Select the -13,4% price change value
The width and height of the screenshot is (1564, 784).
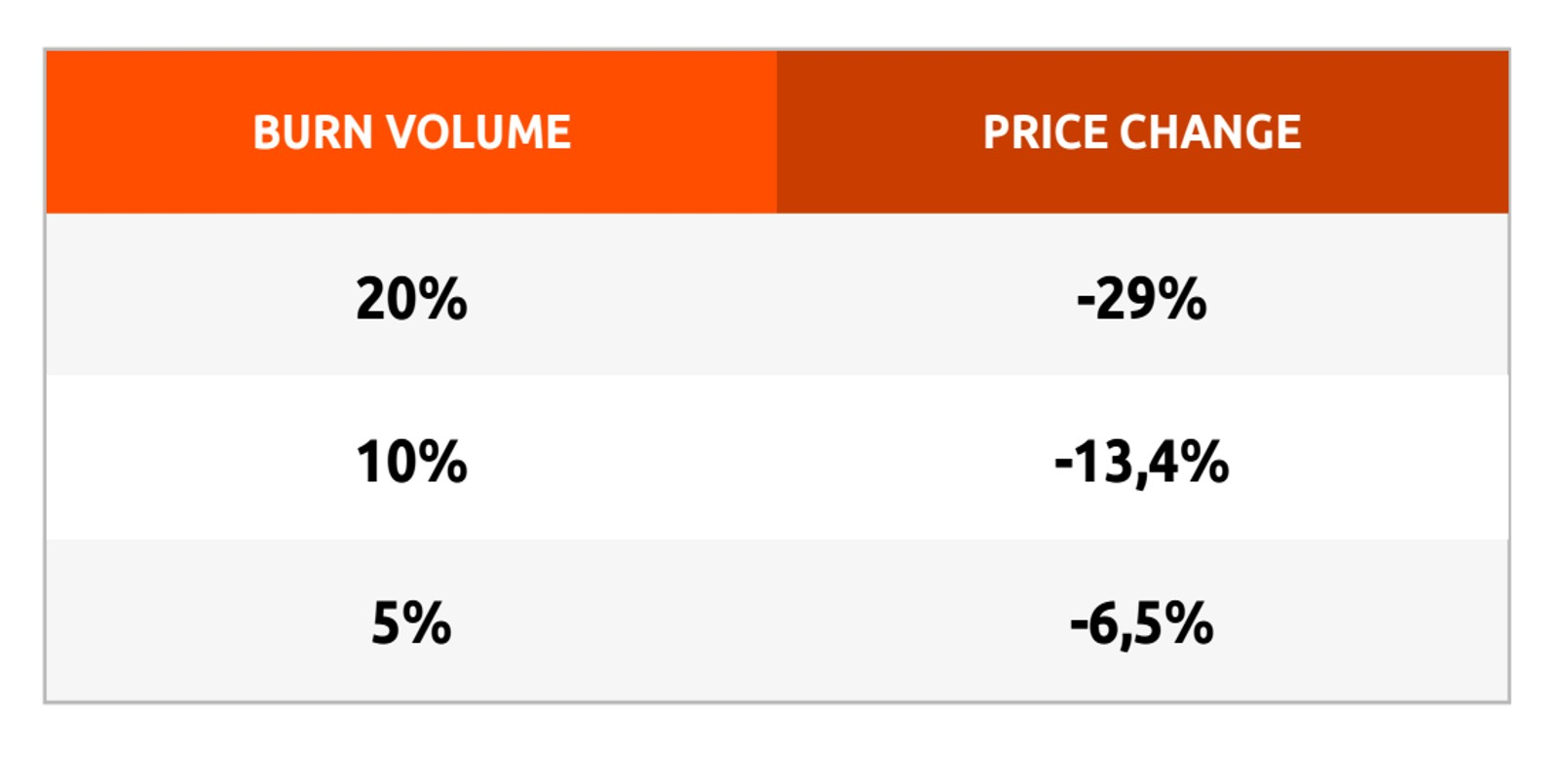1142,463
